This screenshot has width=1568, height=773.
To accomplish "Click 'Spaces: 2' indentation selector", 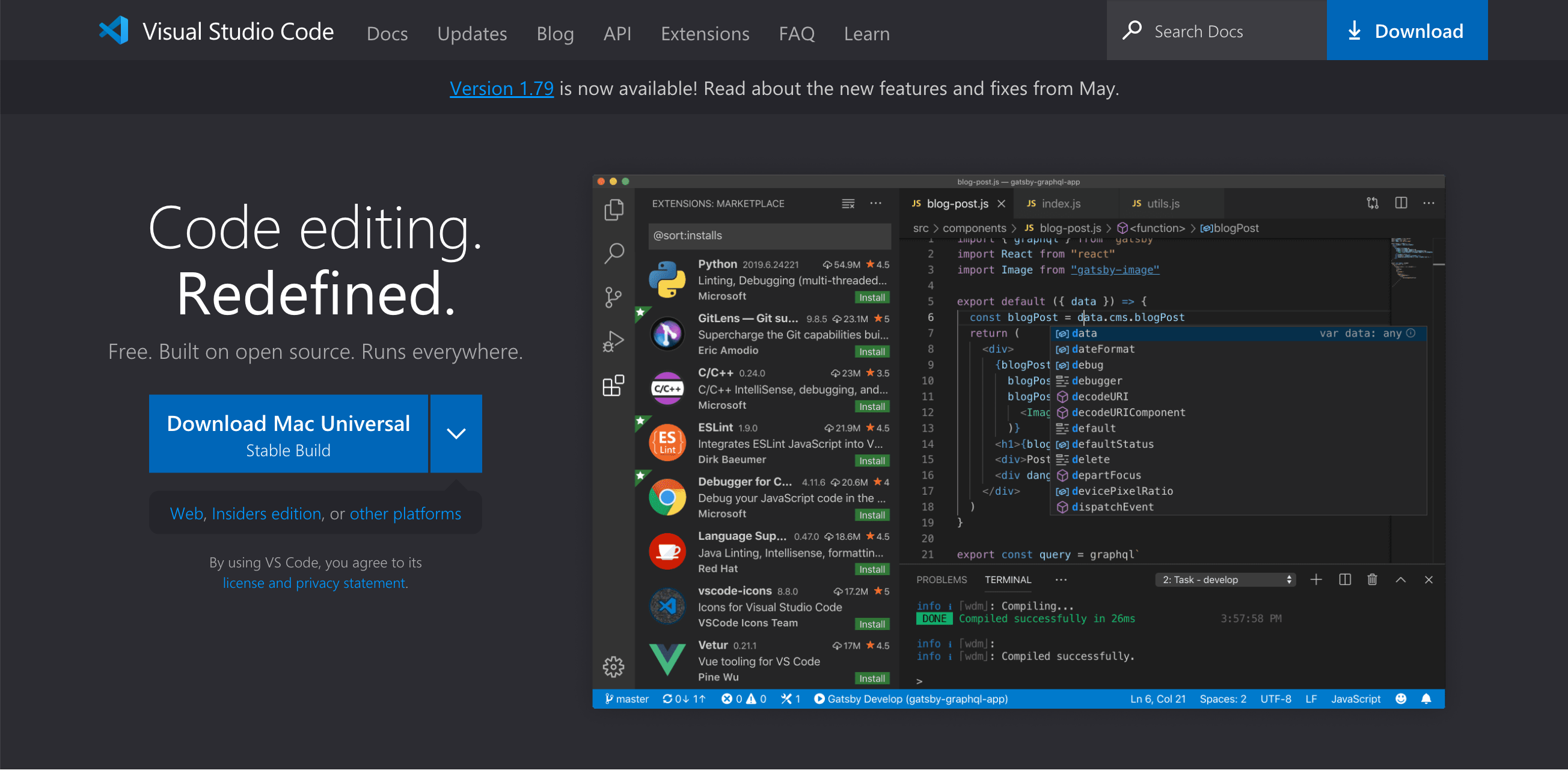I will 1222,698.
